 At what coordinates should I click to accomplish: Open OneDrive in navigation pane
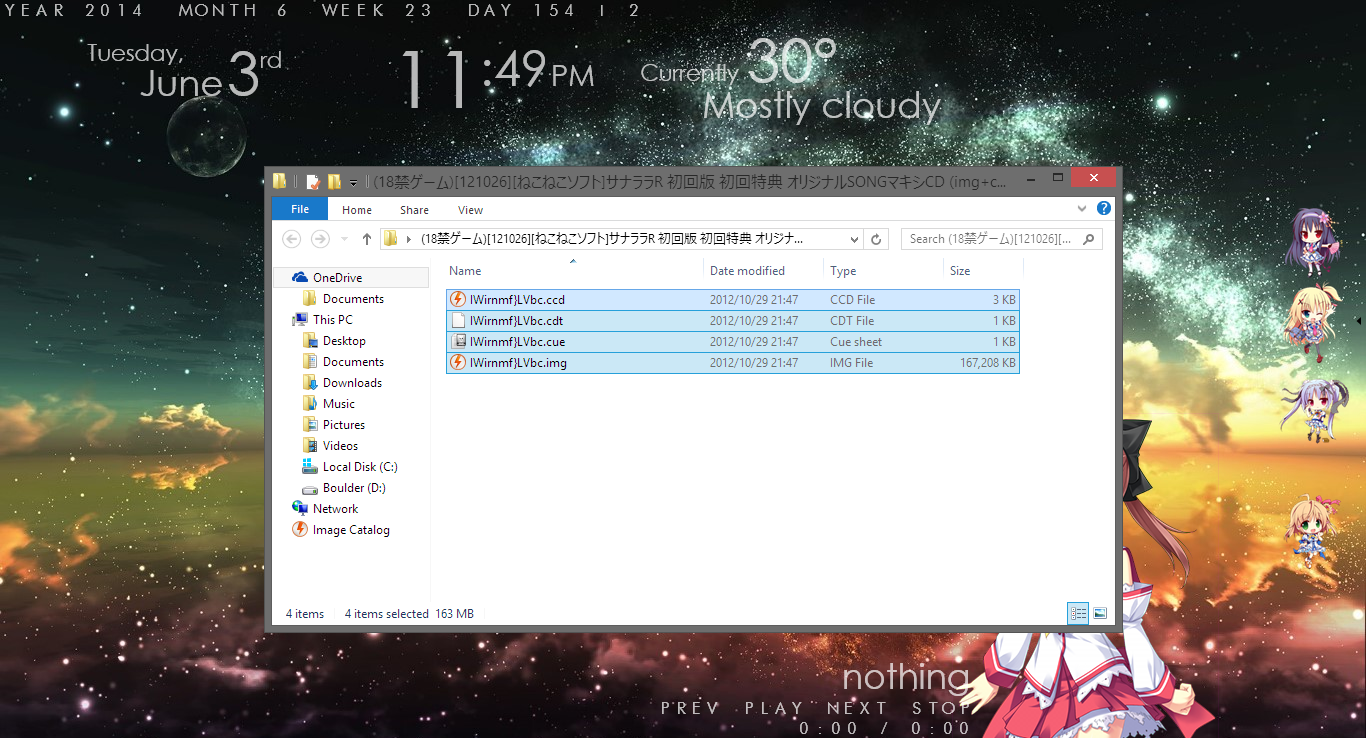(337, 278)
